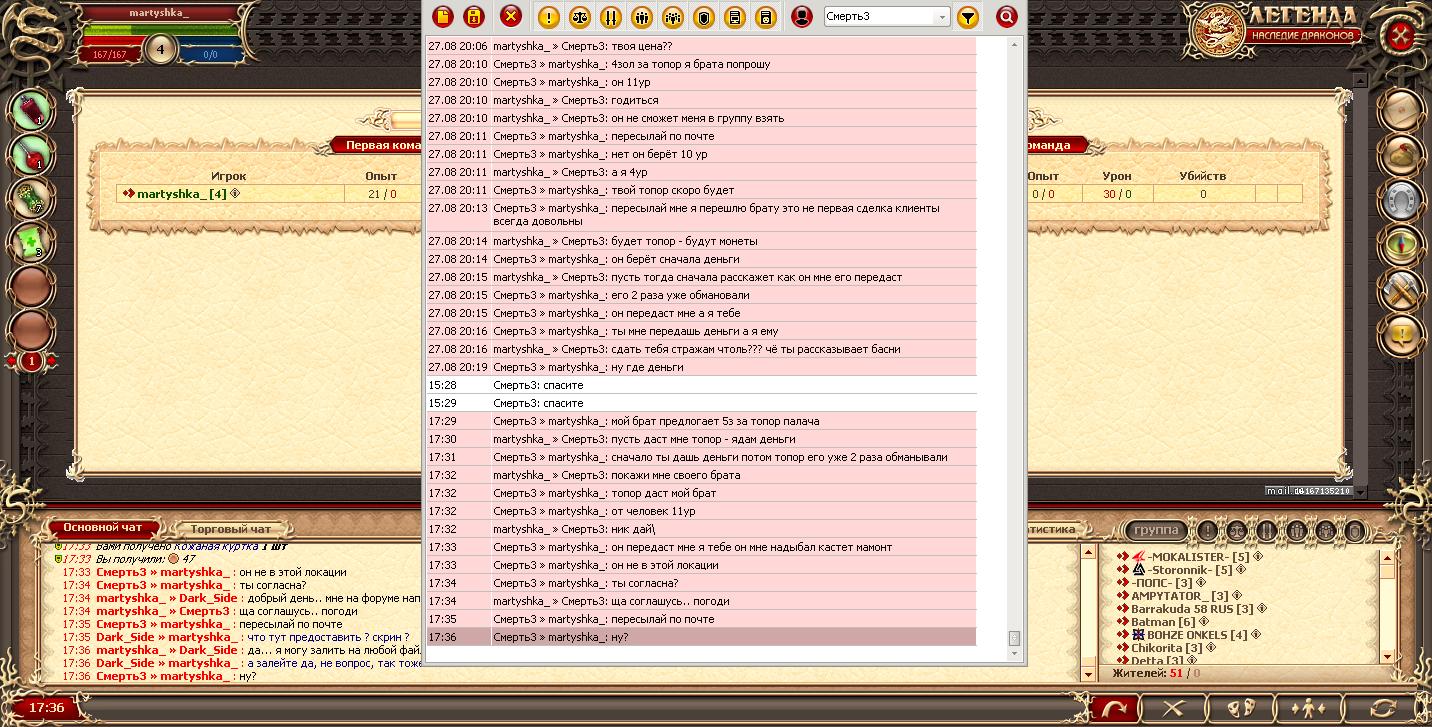
Task: Click the red magnifier search icon
Action: coord(1006,16)
